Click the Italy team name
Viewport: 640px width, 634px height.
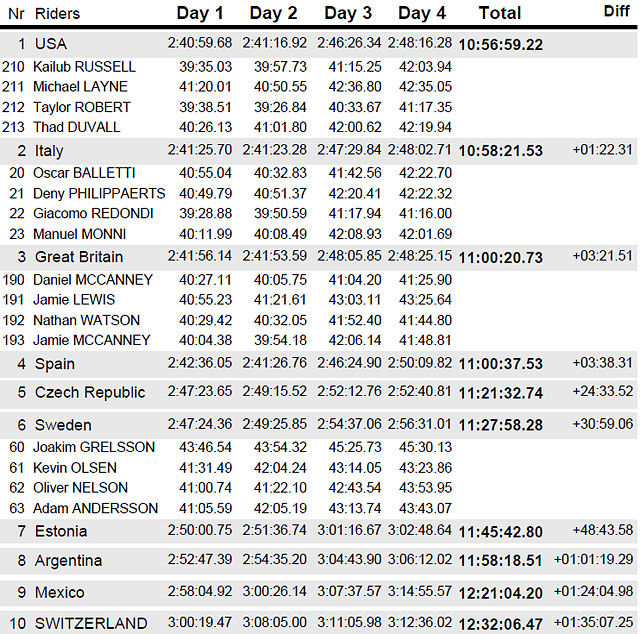tap(49, 151)
